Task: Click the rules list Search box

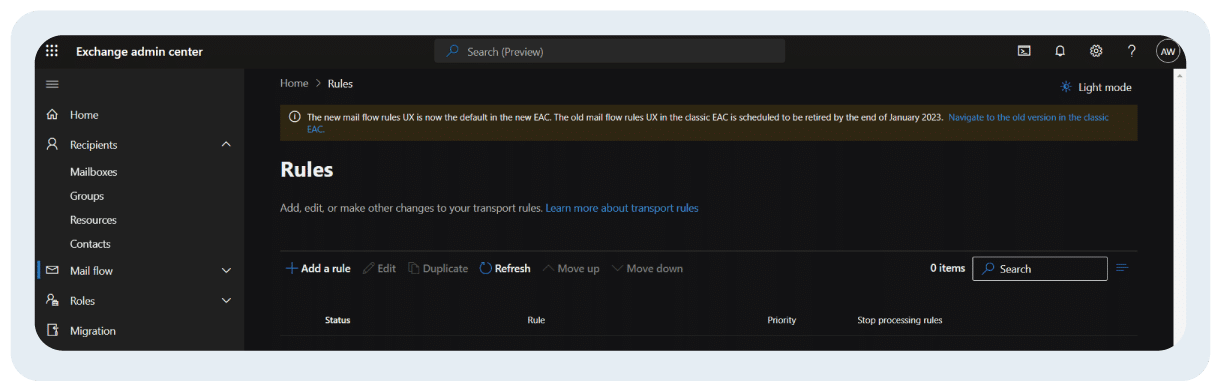Action: tap(1040, 268)
